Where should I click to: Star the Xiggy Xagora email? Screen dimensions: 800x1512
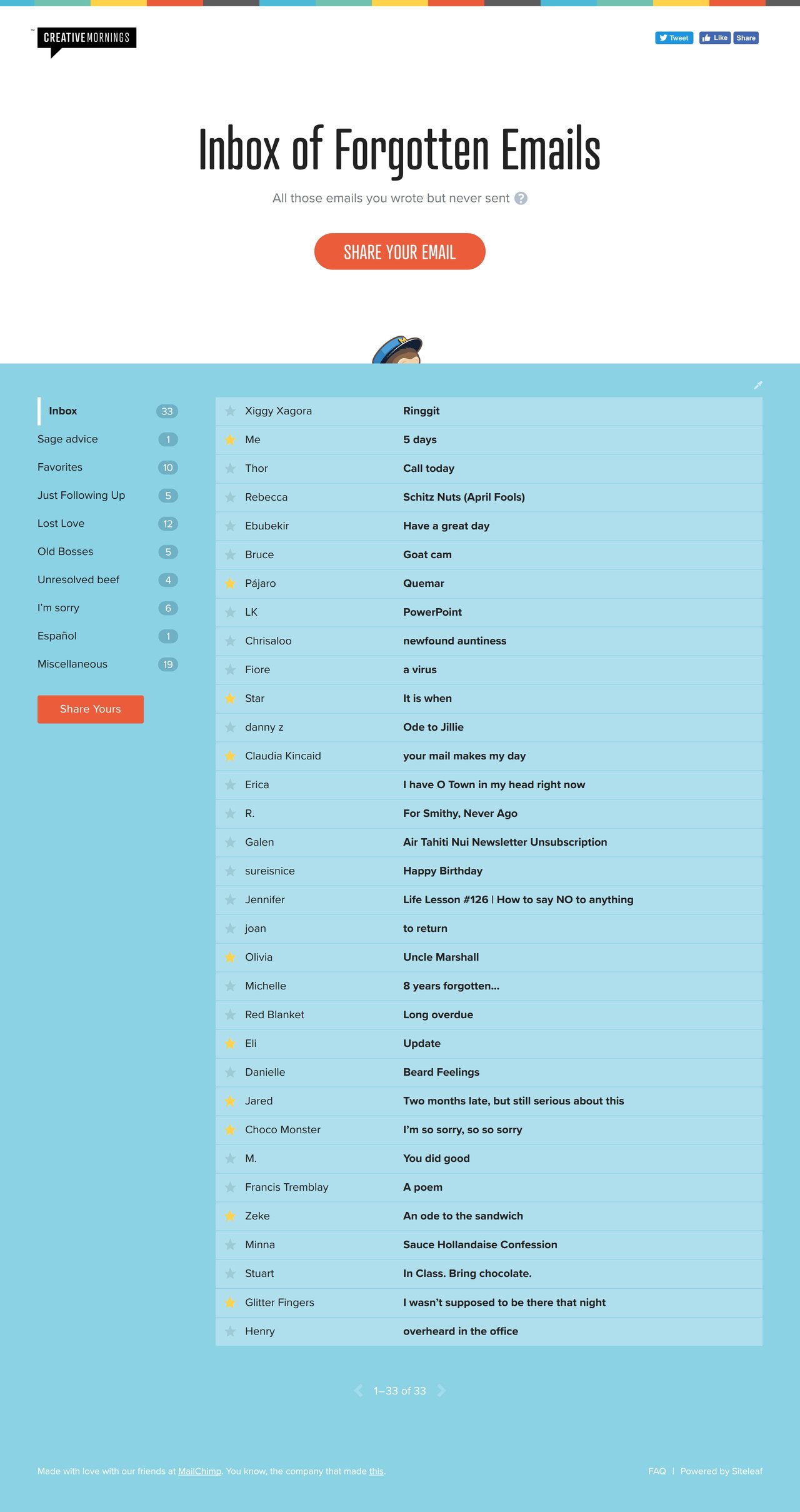coord(230,411)
